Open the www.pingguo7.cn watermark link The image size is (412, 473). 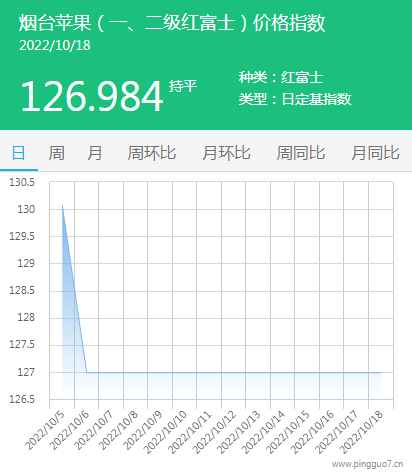coord(367,464)
